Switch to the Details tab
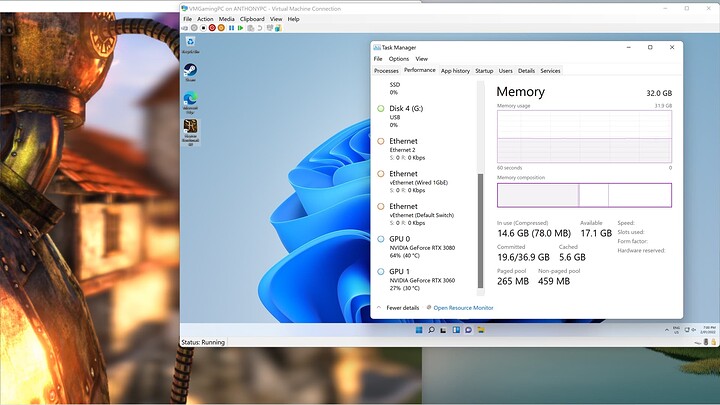Image resolution: width=720 pixels, height=405 pixels. click(526, 71)
